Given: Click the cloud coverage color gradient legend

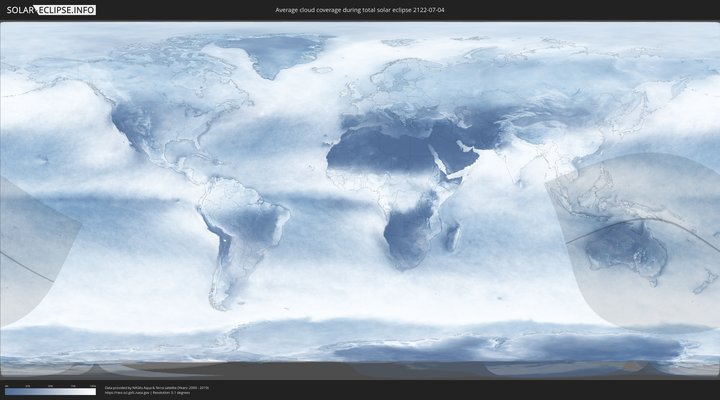Looking at the screenshot, I should [50, 392].
